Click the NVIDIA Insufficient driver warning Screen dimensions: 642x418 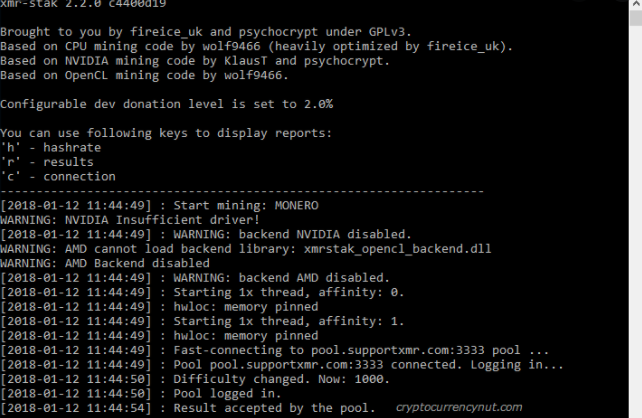[x=132, y=219]
